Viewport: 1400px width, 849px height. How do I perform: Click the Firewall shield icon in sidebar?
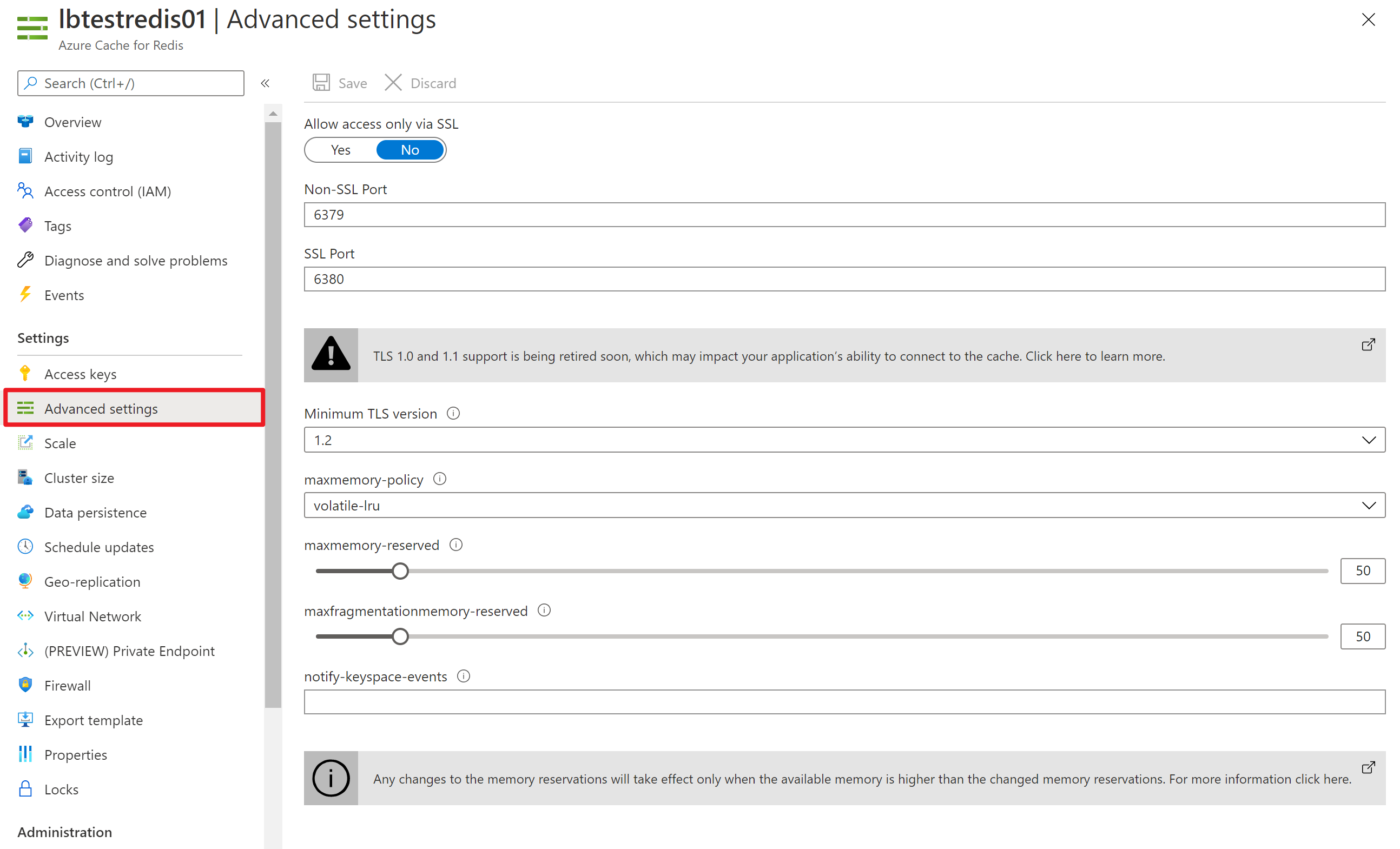[x=25, y=685]
